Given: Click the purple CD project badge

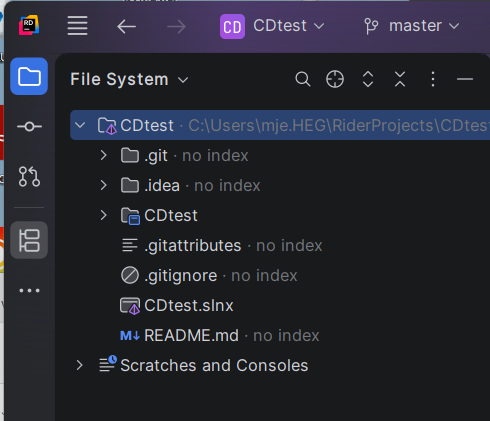Looking at the screenshot, I should pos(232,26).
